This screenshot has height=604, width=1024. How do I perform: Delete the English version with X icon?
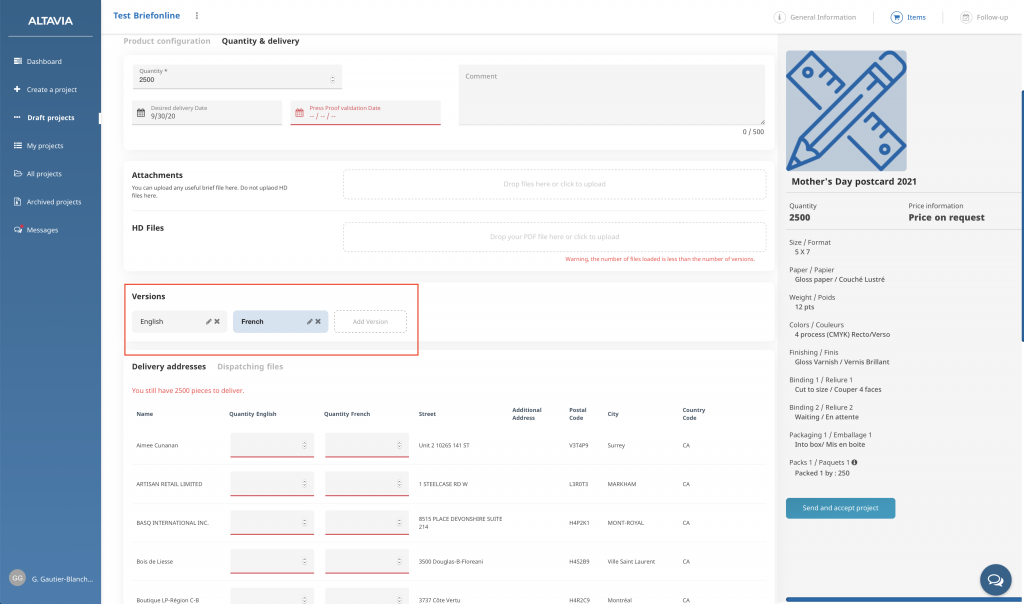click(x=217, y=321)
